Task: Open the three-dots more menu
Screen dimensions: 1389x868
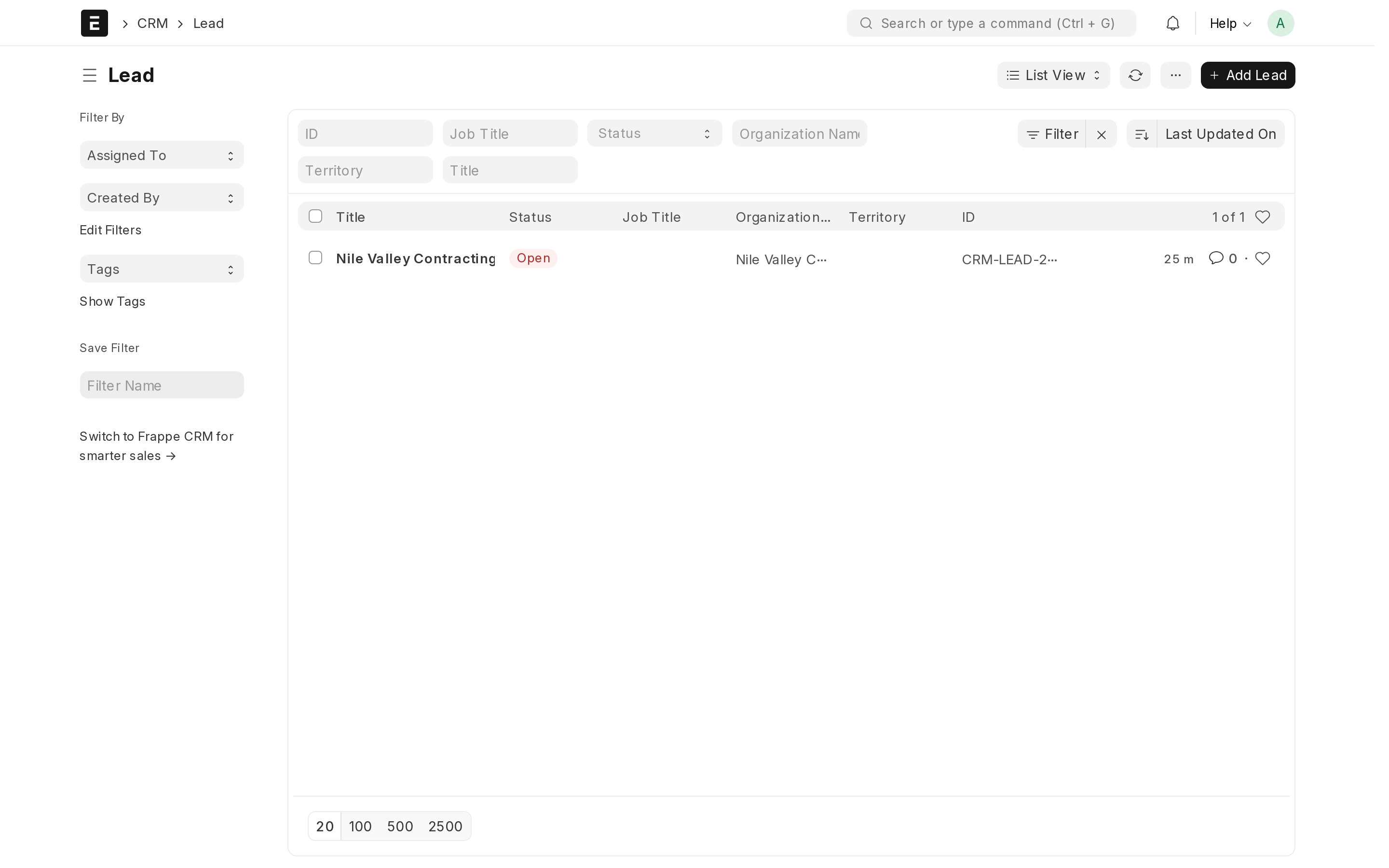Action: 1175,75
